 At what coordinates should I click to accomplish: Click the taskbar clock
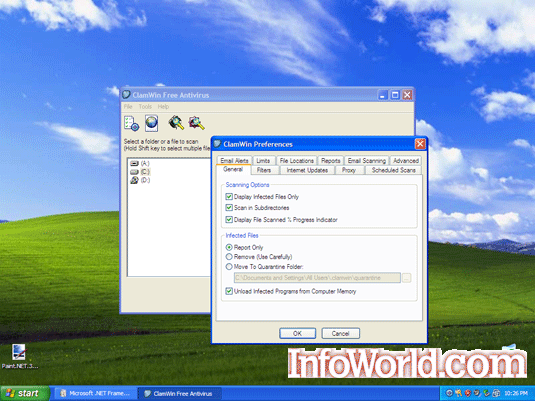516,393
